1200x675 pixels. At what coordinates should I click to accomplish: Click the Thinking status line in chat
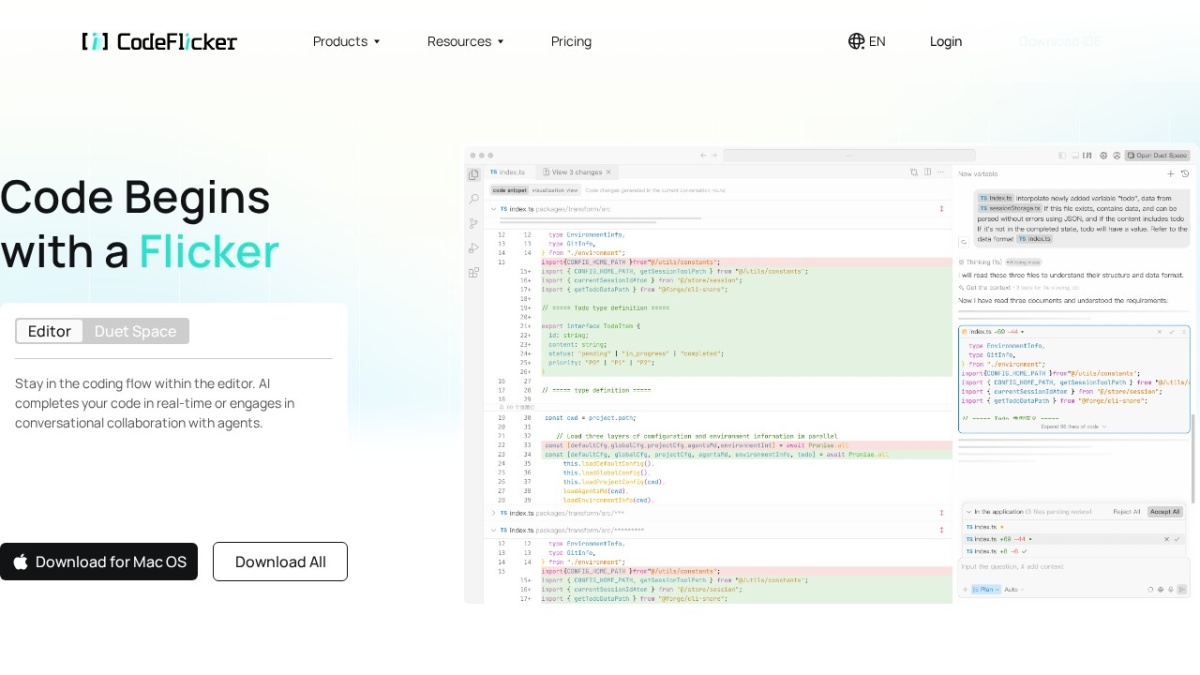[1000, 262]
